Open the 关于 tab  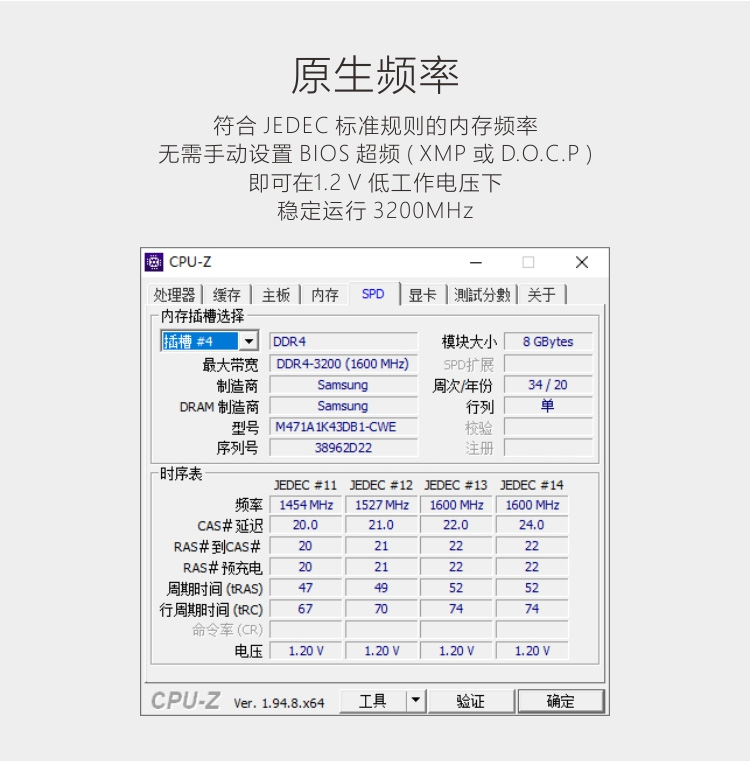(541, 295)
